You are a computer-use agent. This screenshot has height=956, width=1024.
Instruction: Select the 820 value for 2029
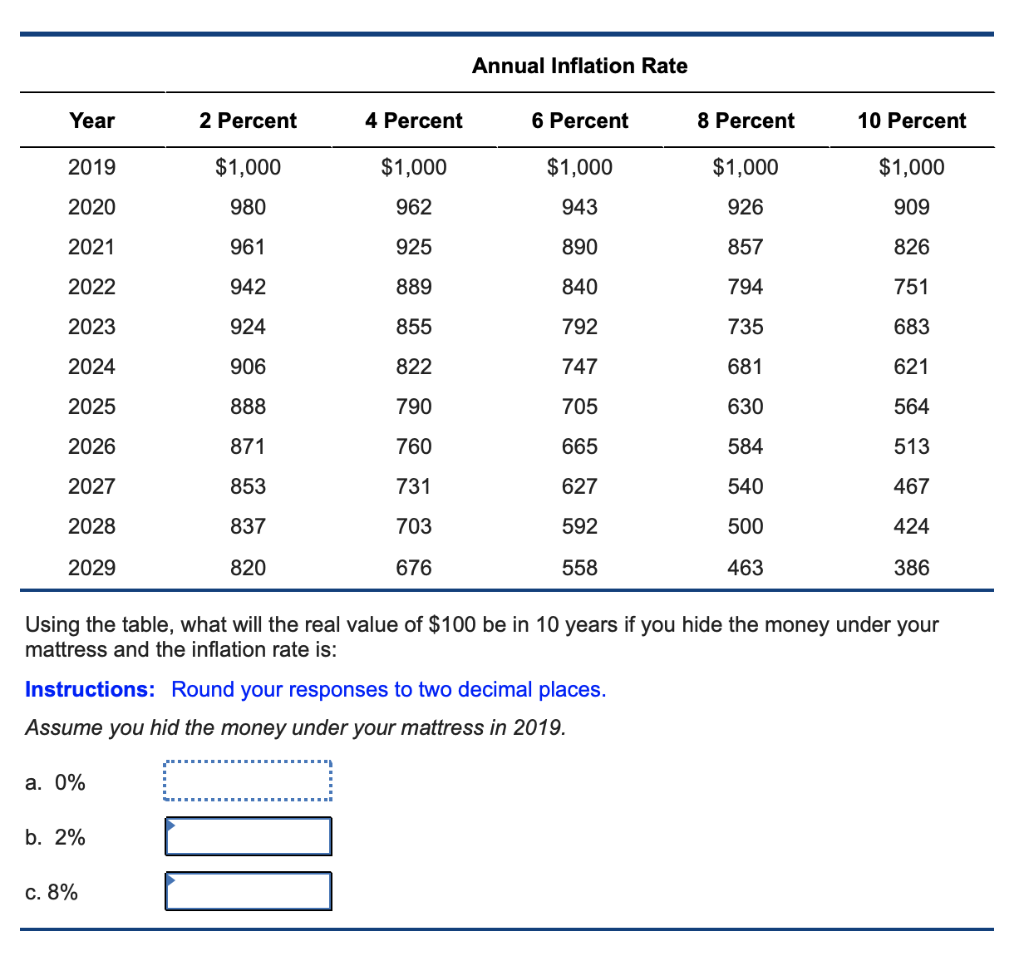coord(247,567)
